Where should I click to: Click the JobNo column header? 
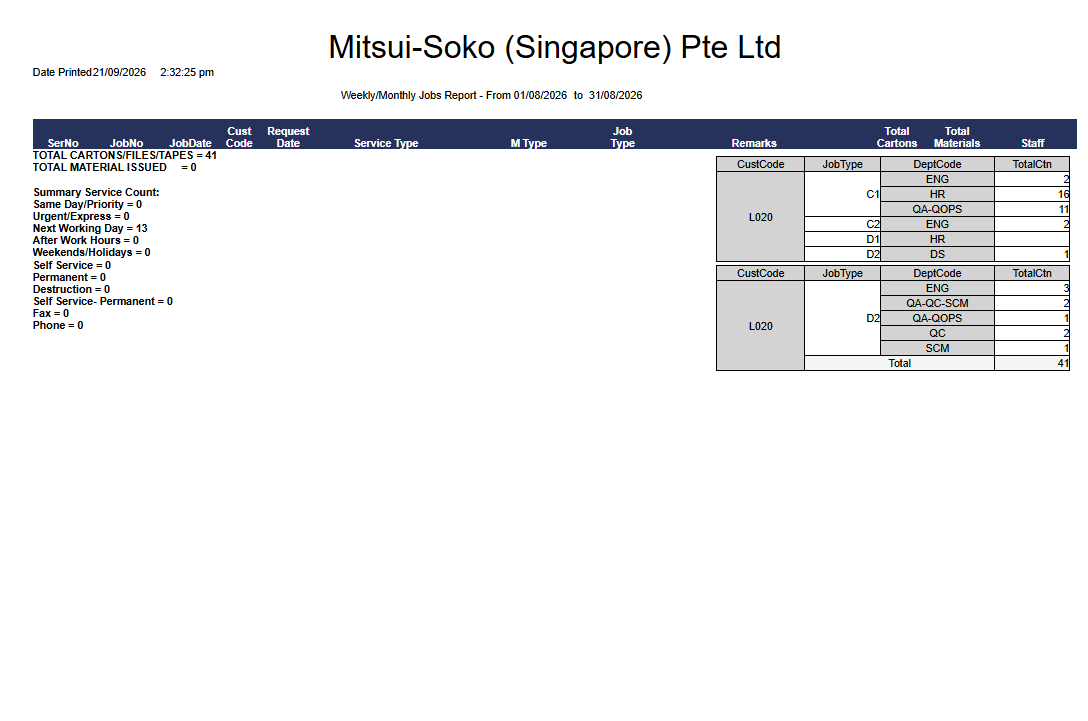click(x=126, y=143)
